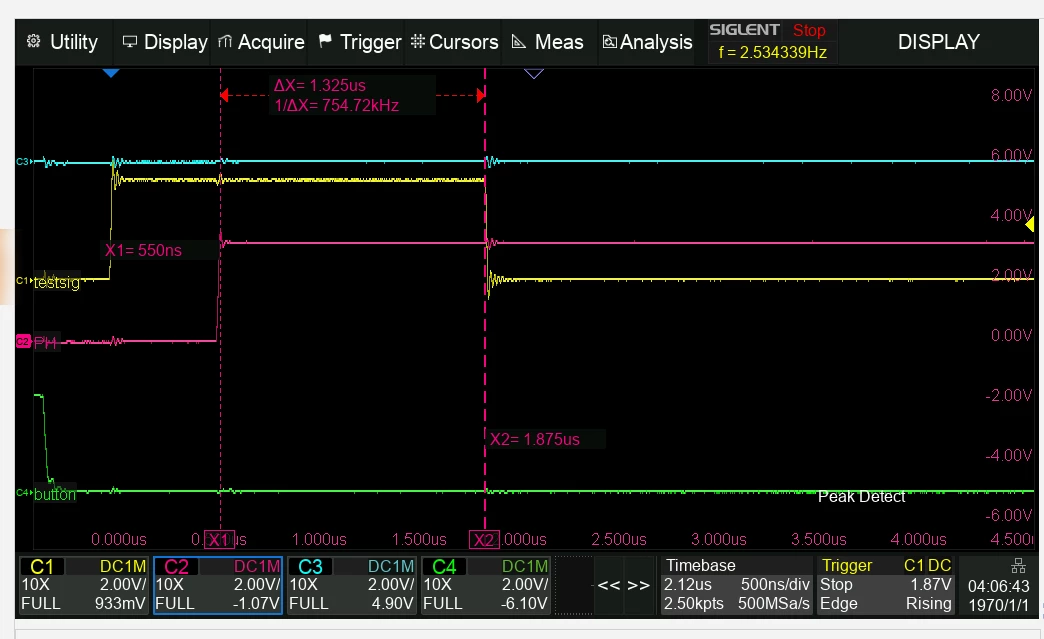
Task: Select the C3 channel offset marker
Action: point(24,162)
